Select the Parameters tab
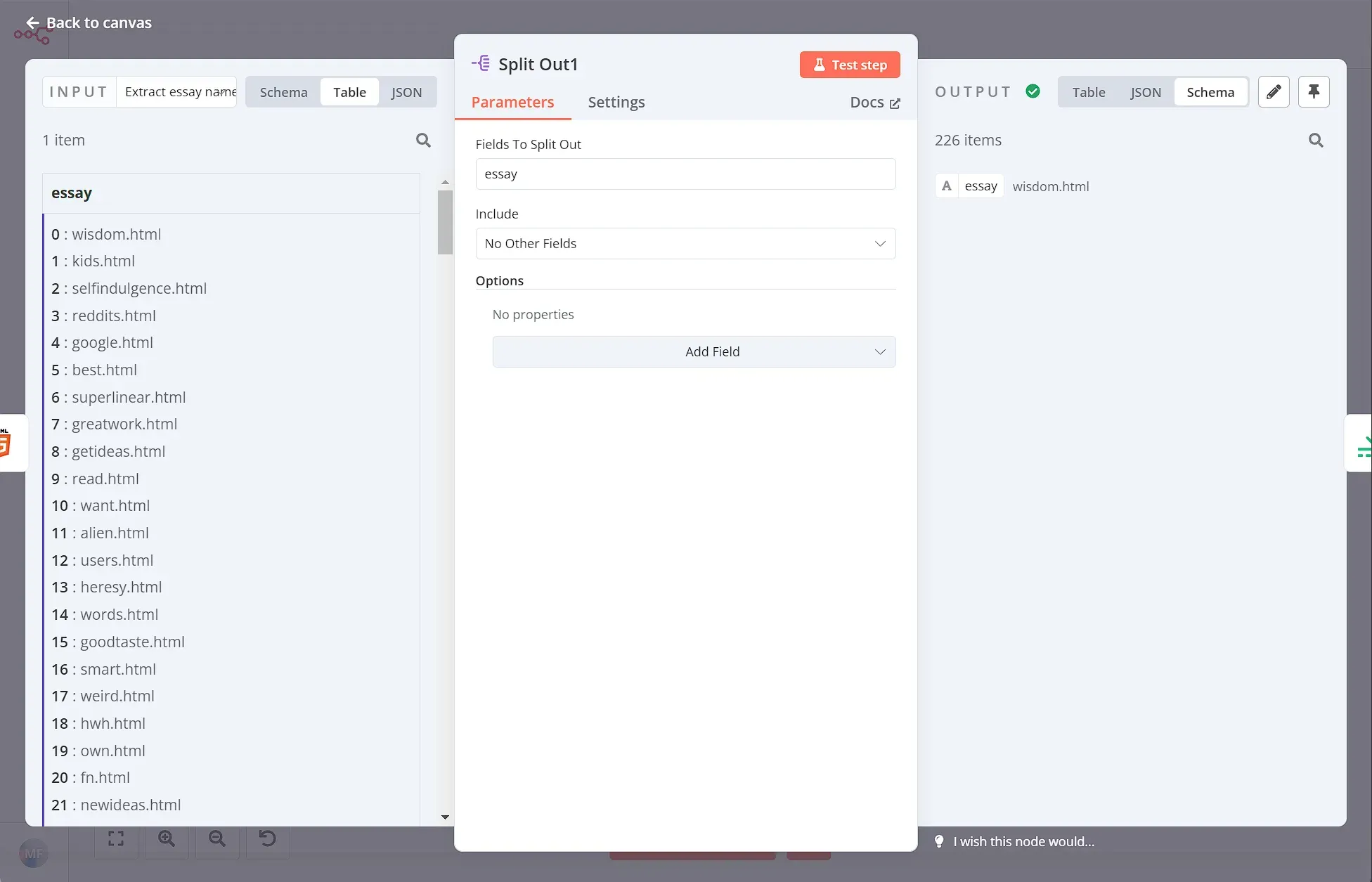The image size is (1372, 882). pyautogui.click(x=512, y=103)
